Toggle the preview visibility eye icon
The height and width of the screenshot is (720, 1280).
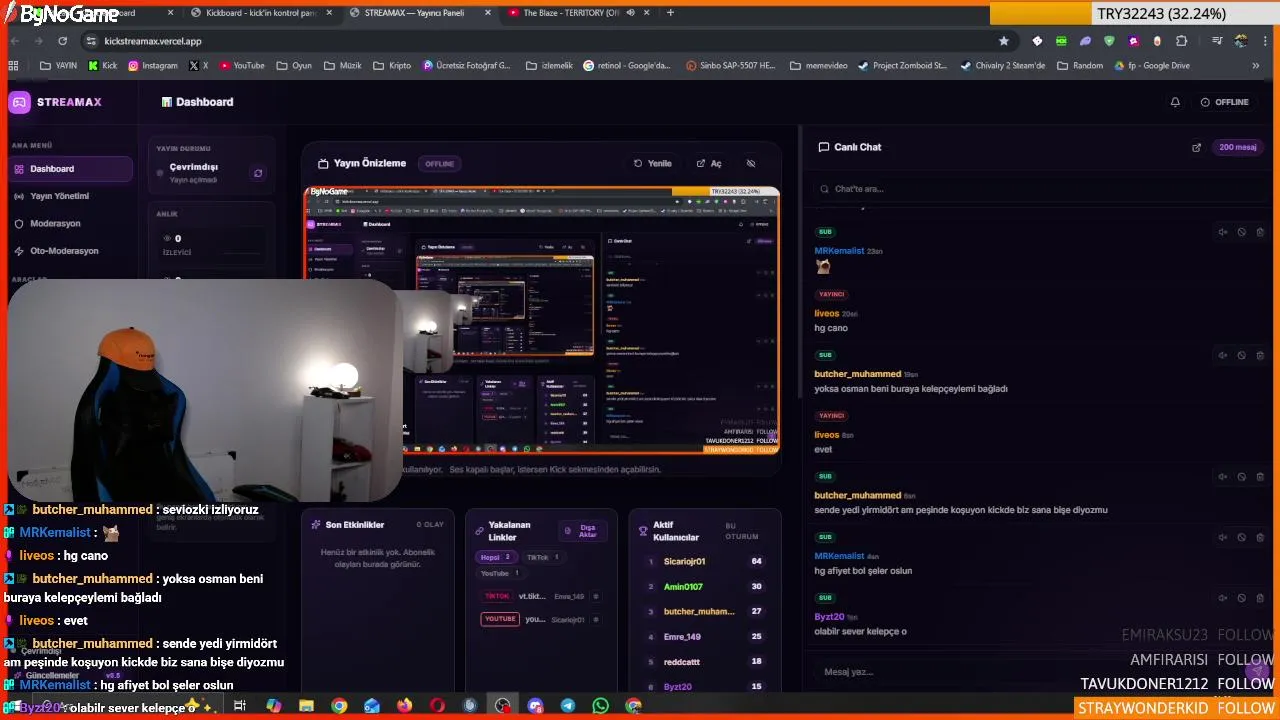coord(751,163)
